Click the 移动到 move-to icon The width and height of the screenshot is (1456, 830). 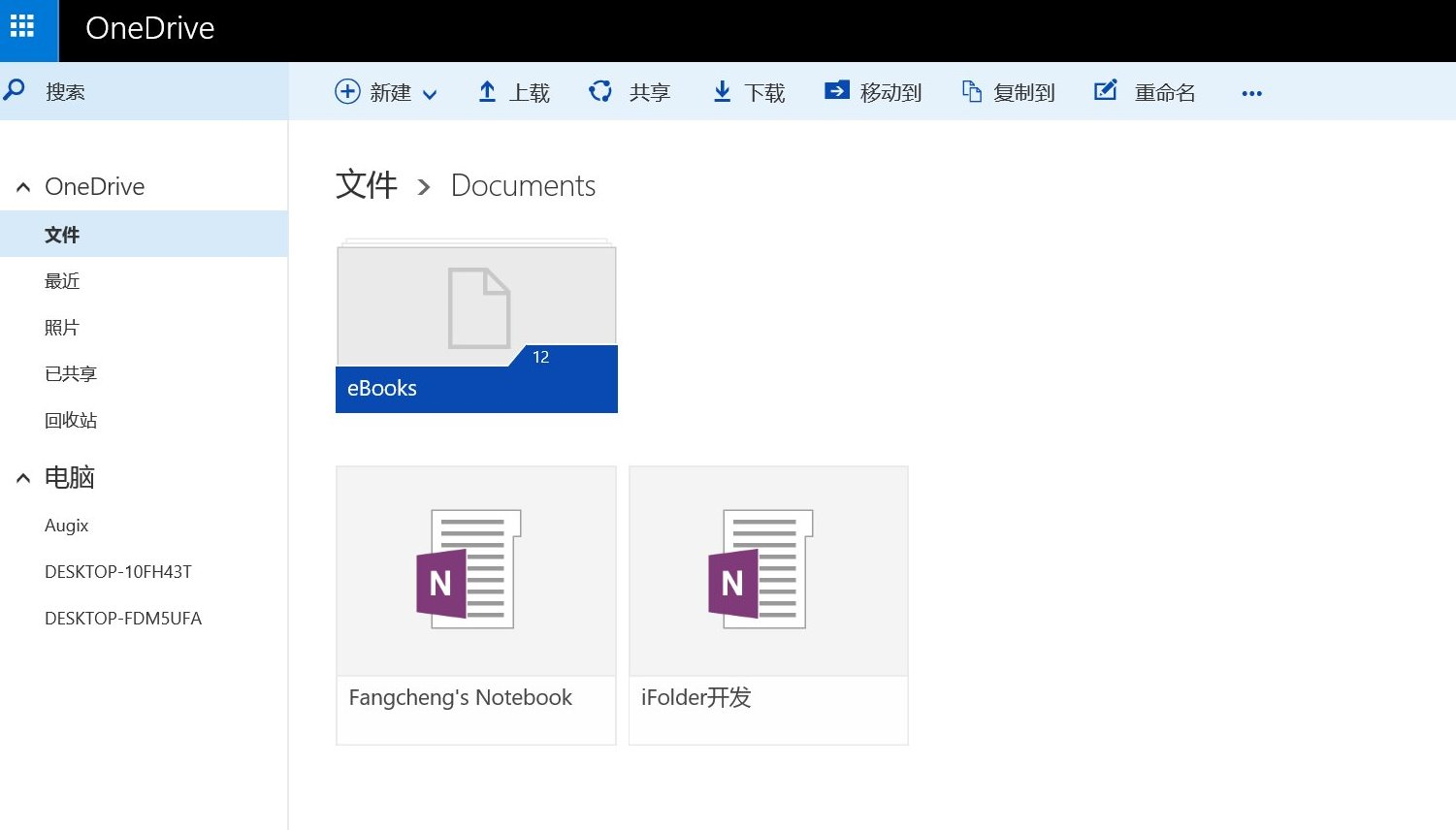point(836,90)
